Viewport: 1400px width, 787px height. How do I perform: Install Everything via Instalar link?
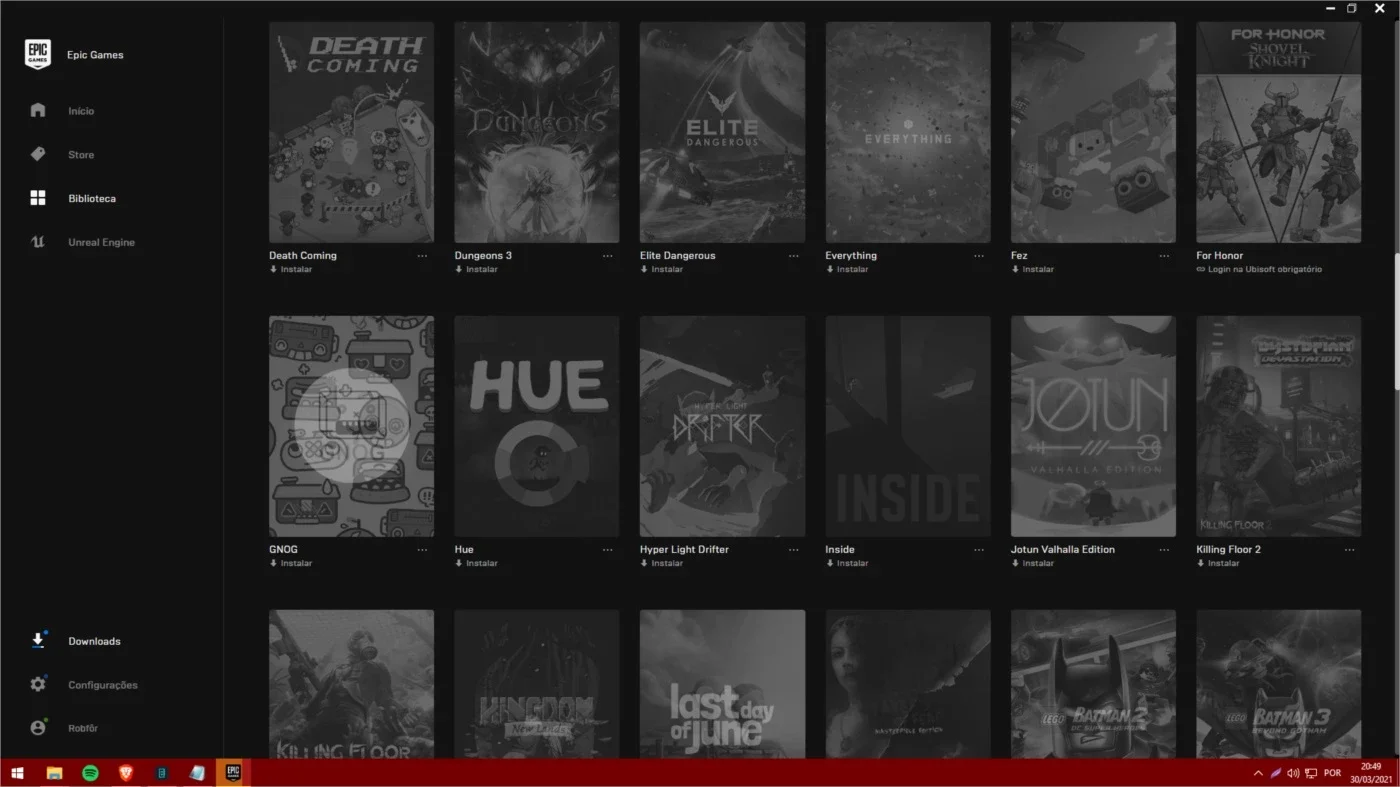(x=847, y=269)
